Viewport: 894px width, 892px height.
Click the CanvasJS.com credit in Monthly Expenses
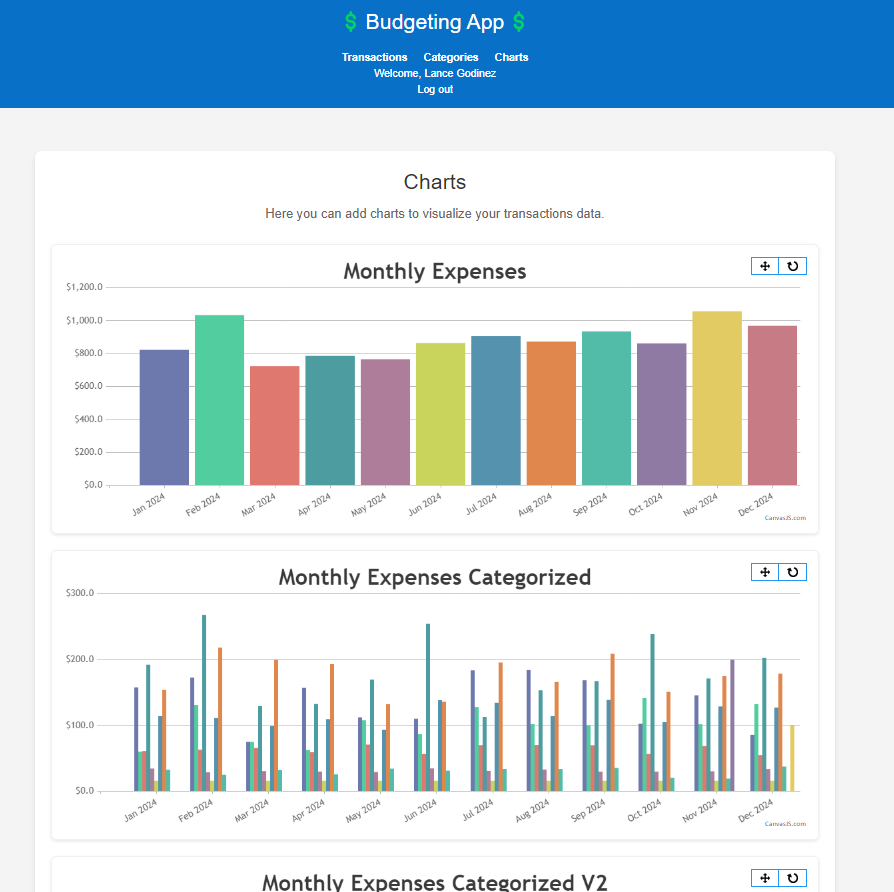pos(785,518)
